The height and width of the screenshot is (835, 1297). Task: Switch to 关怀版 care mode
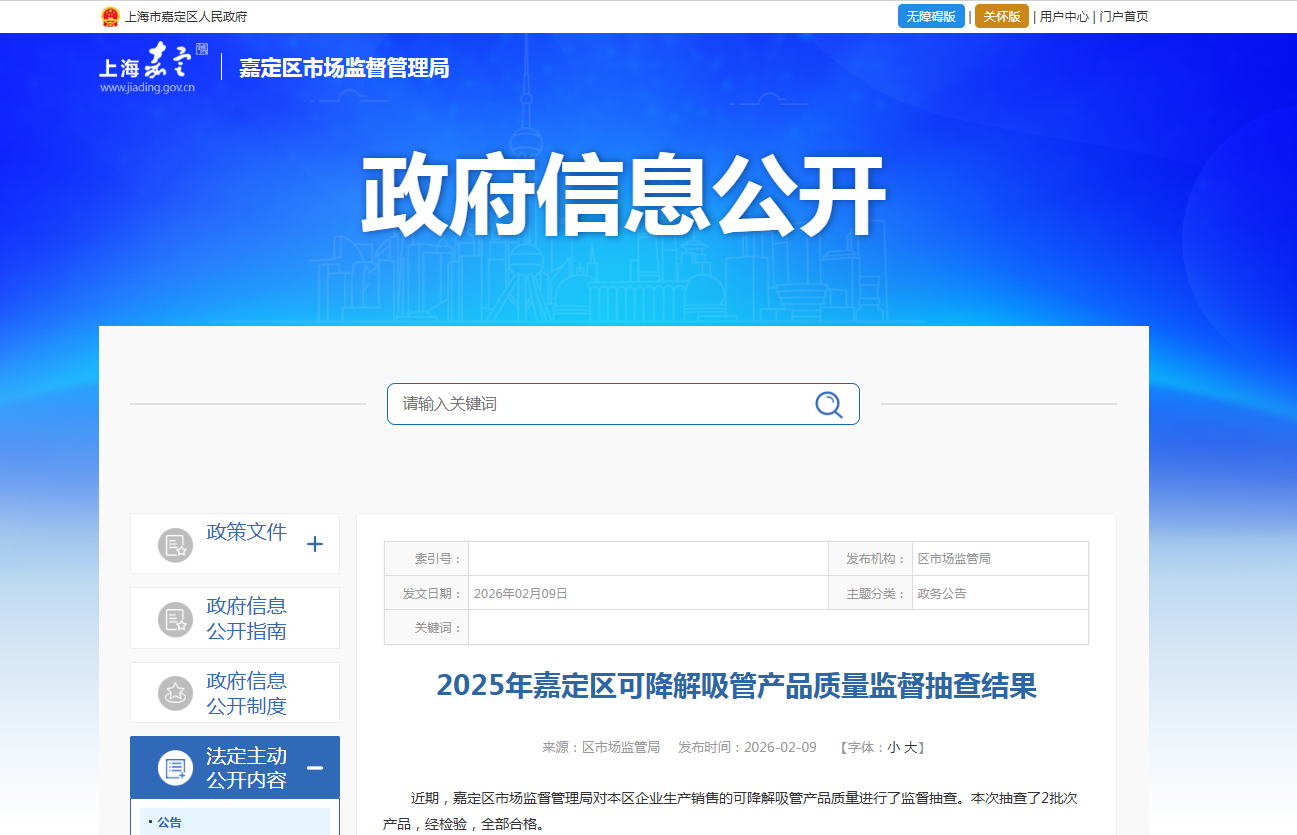coord(1001,16)
